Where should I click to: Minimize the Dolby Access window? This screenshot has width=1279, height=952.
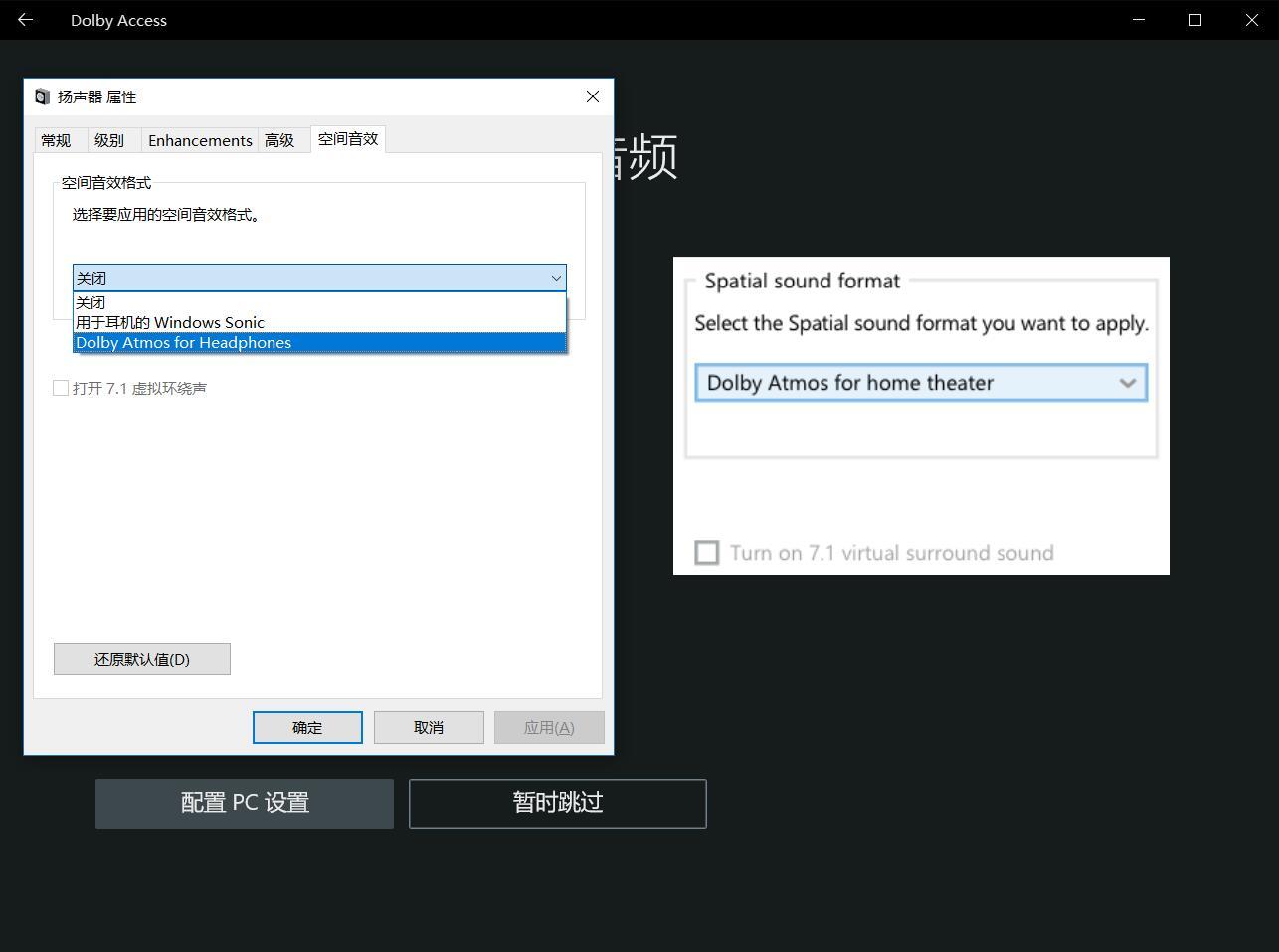point(1139,20)
